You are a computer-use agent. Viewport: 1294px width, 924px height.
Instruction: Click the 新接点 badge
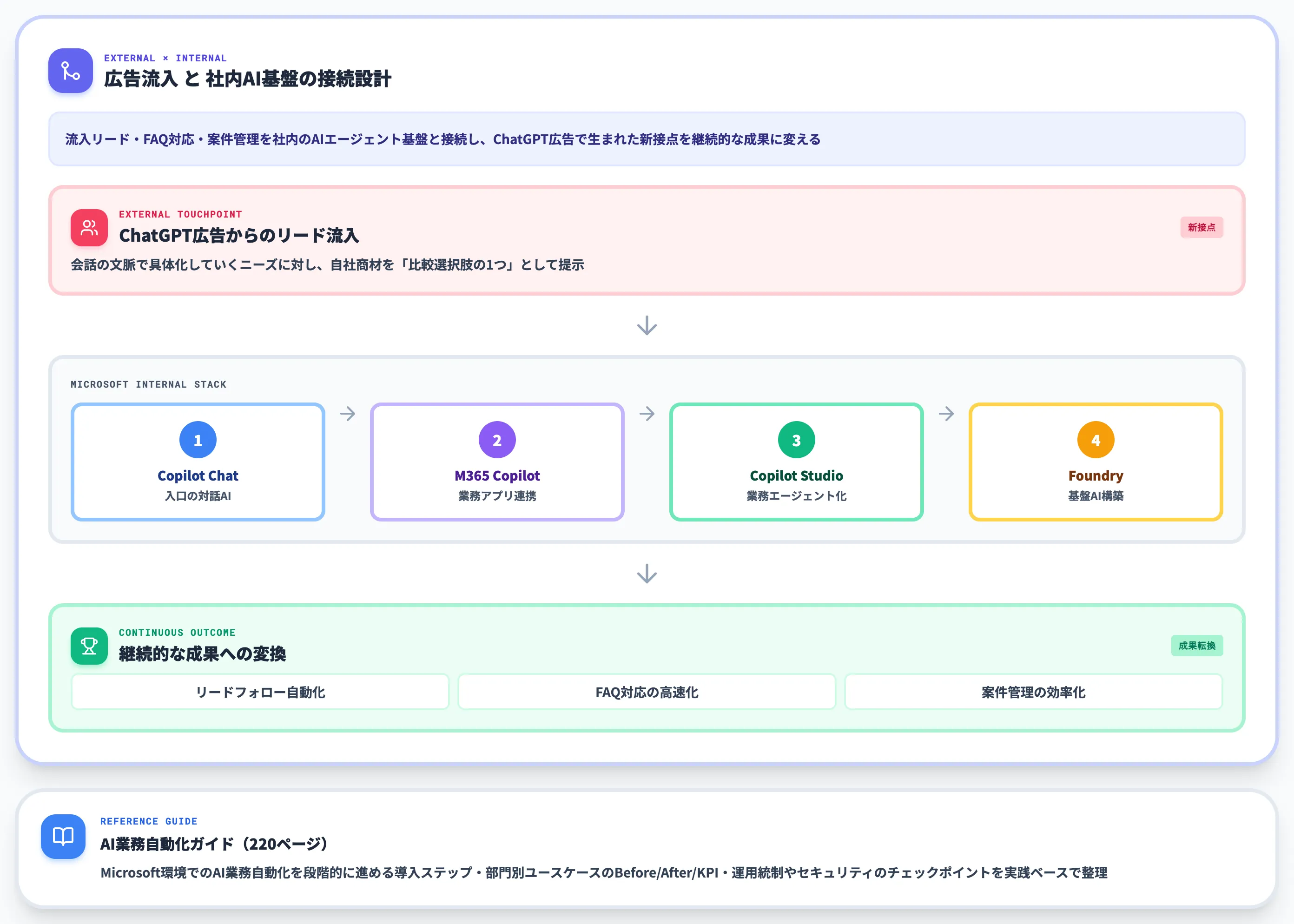click(1201, 228)
